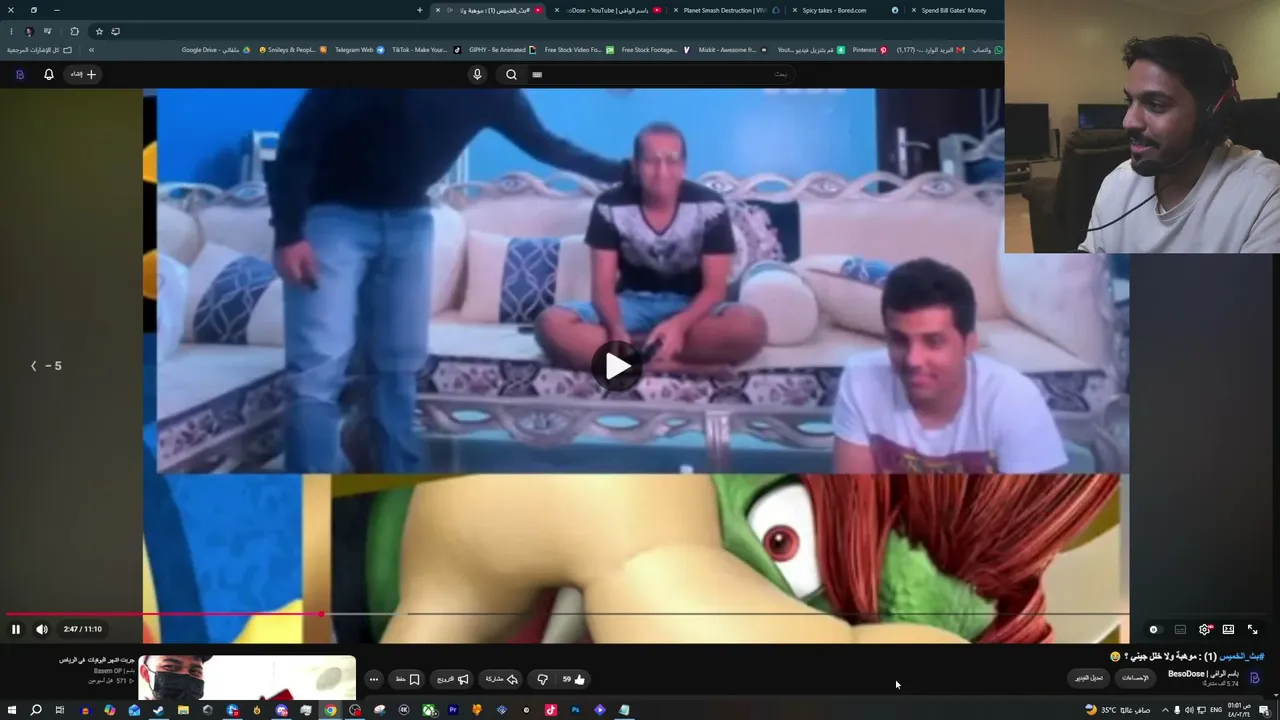Toggle the autoplay switch in player
1280x720 pixels.
click(1154, 630)
